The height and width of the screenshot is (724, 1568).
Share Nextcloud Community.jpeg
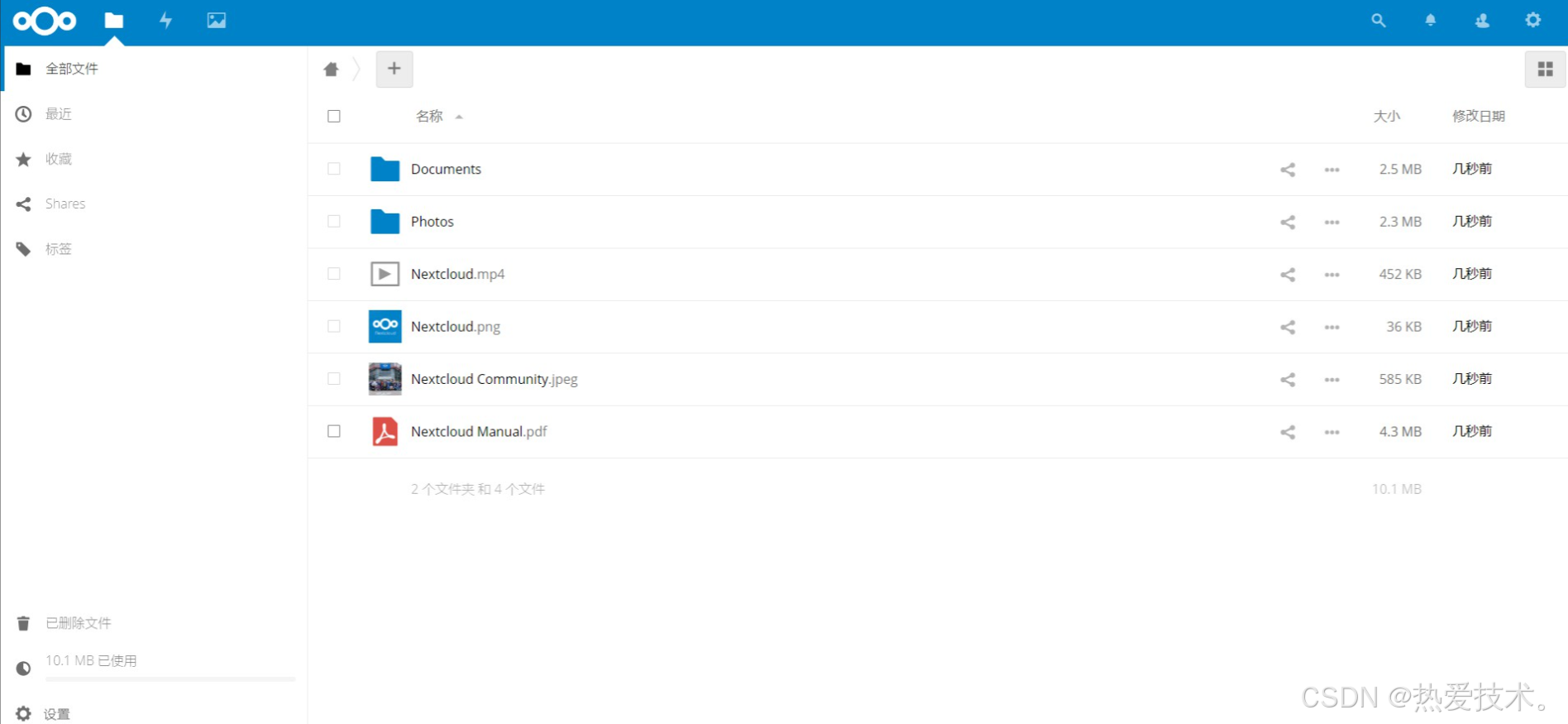pyautogui.click(x=1288, y=380)
